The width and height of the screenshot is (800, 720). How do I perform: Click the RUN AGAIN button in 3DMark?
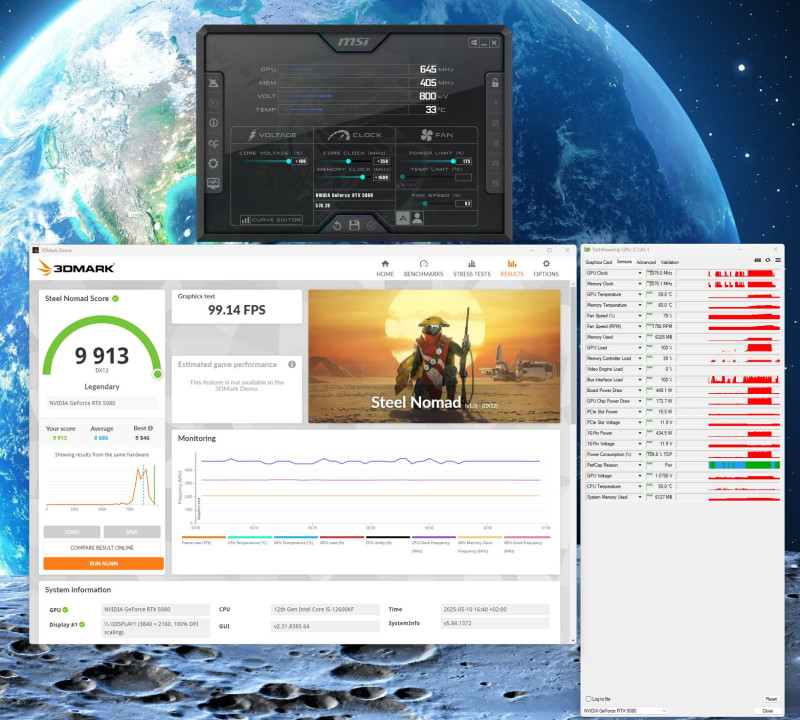[x=104, y=563]
